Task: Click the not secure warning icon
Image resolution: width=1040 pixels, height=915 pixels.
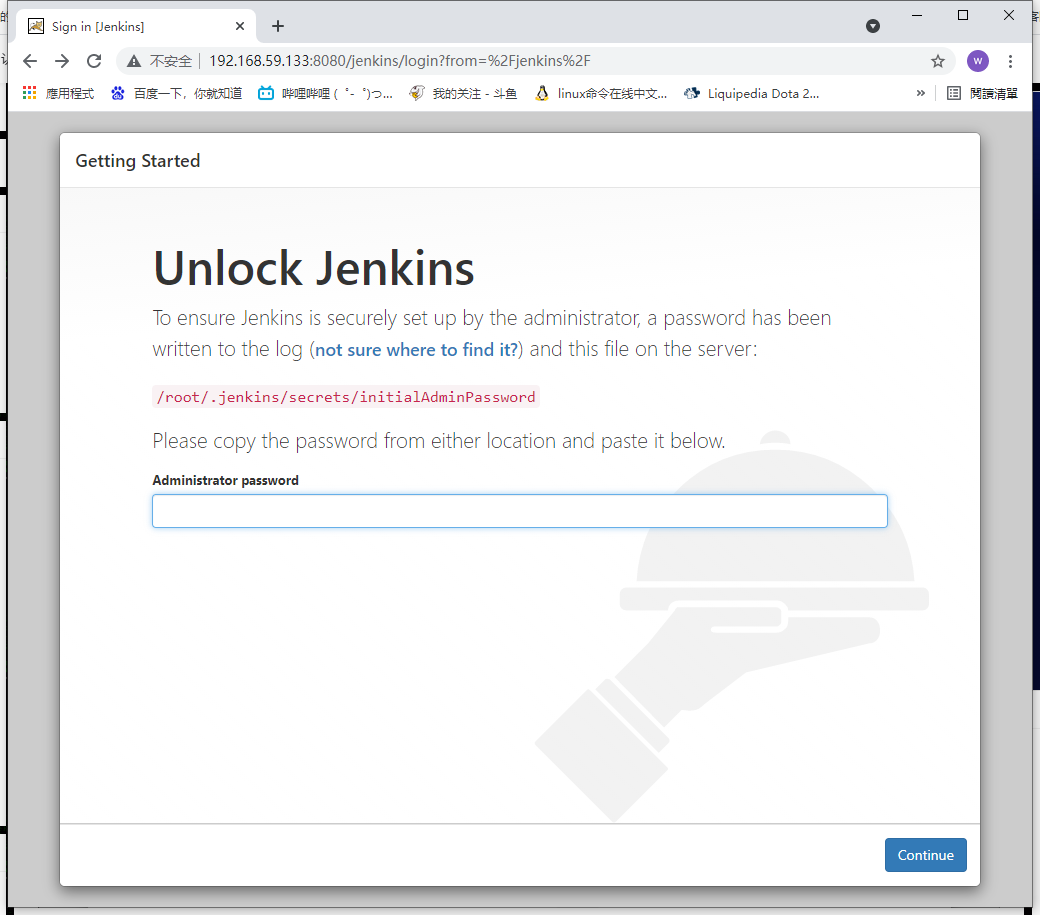Action: click(134, 61)
